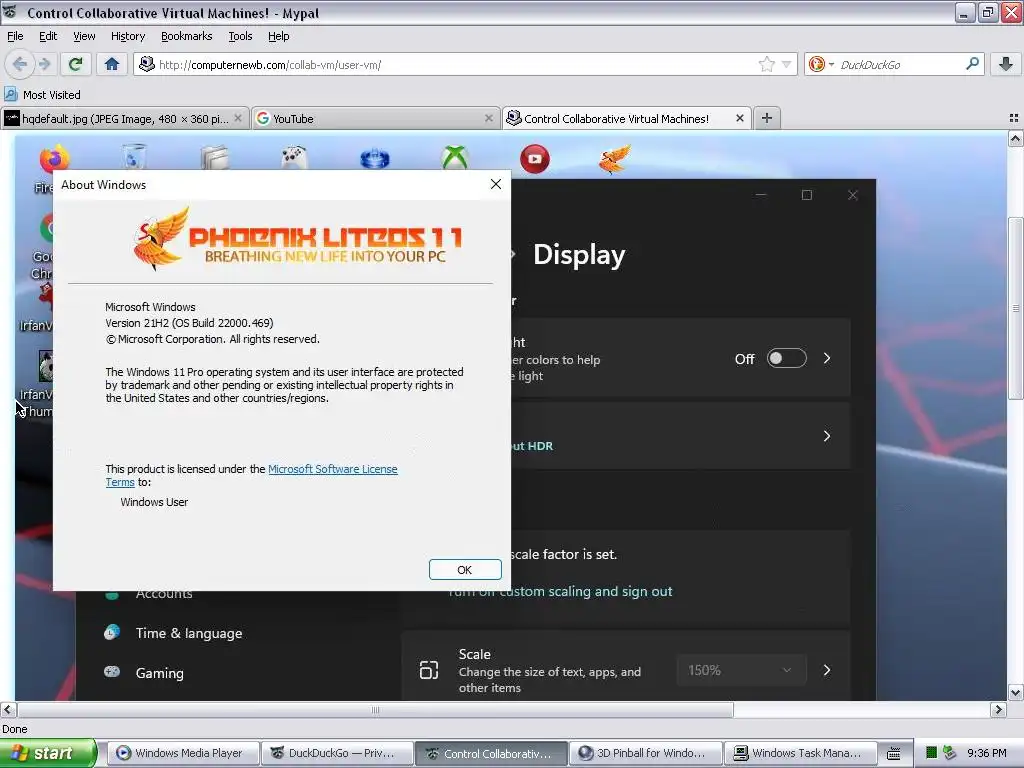Go back with the browser back arrow

20,64
